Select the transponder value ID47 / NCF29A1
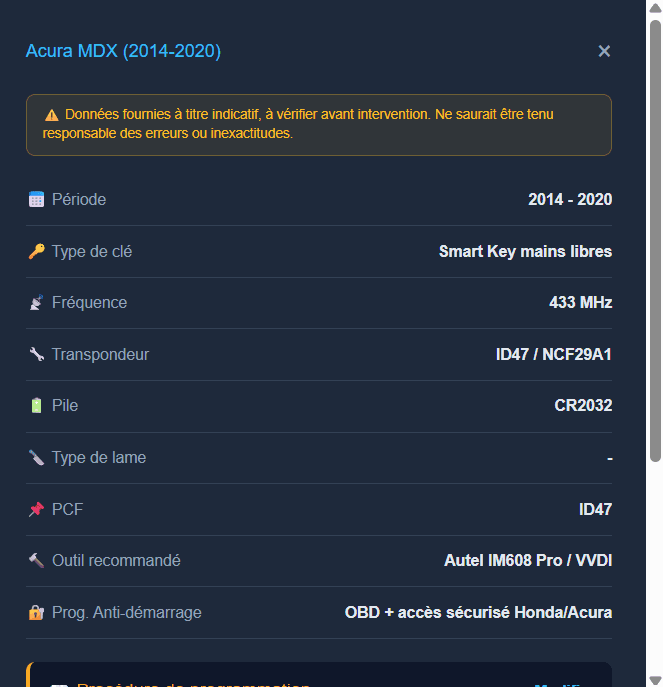Screen dimensions: 663x687 (x=553, y=354)
